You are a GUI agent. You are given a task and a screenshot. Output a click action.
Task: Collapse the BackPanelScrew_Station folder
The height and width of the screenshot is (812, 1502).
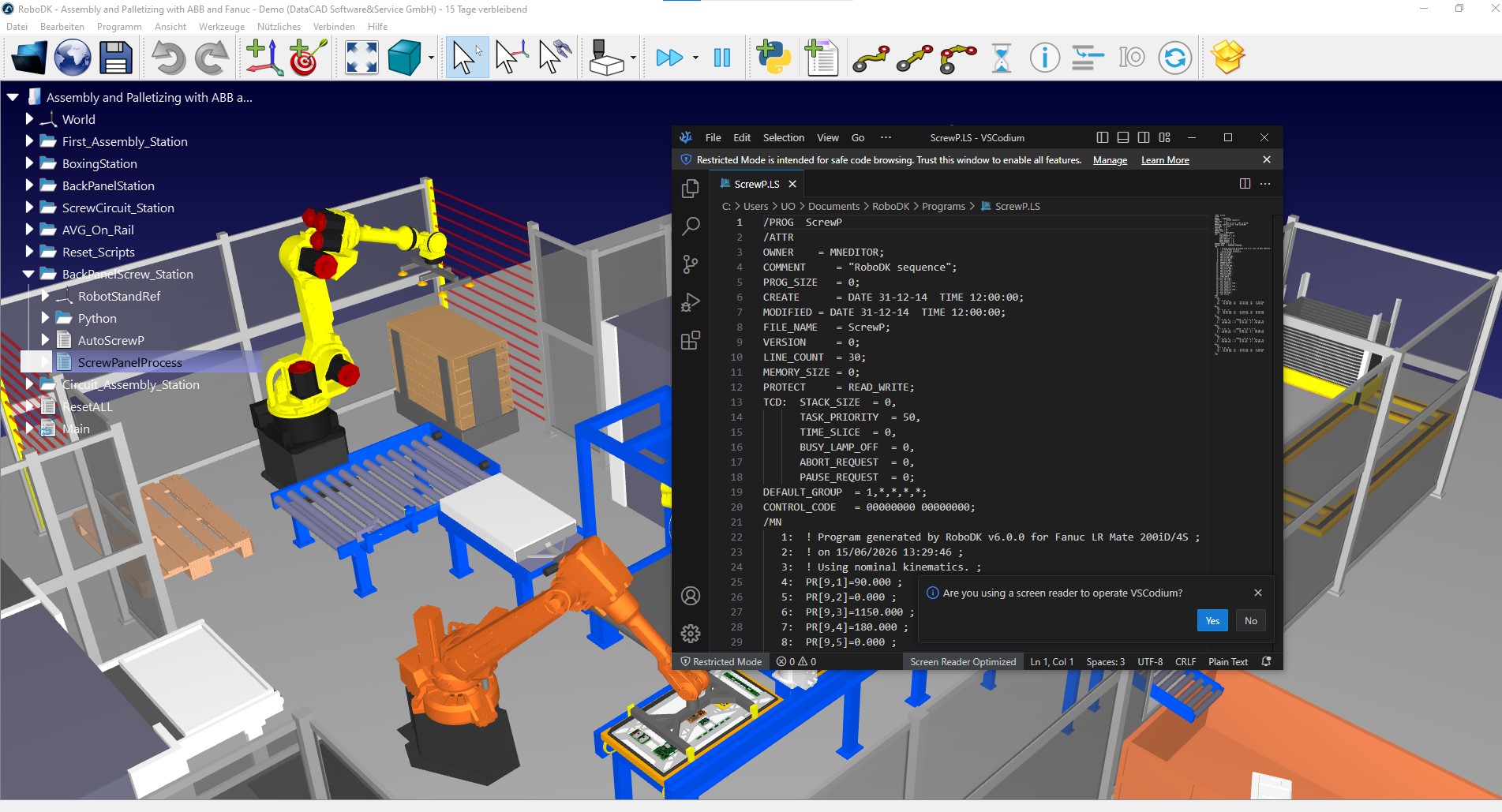28,274
